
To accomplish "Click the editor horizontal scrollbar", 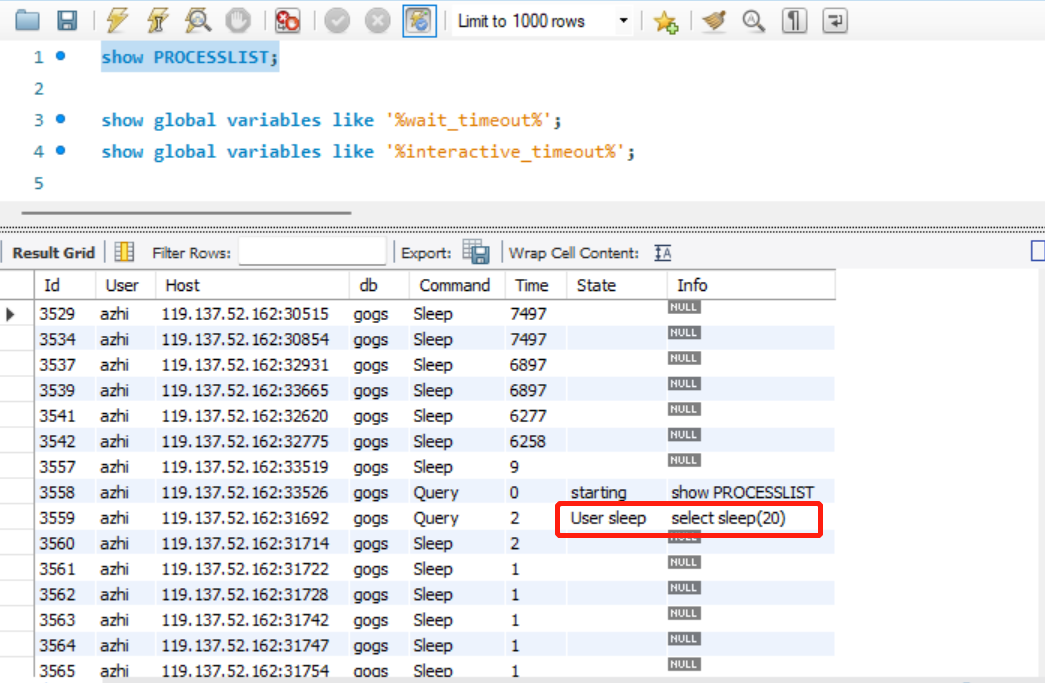I will 186,213.
